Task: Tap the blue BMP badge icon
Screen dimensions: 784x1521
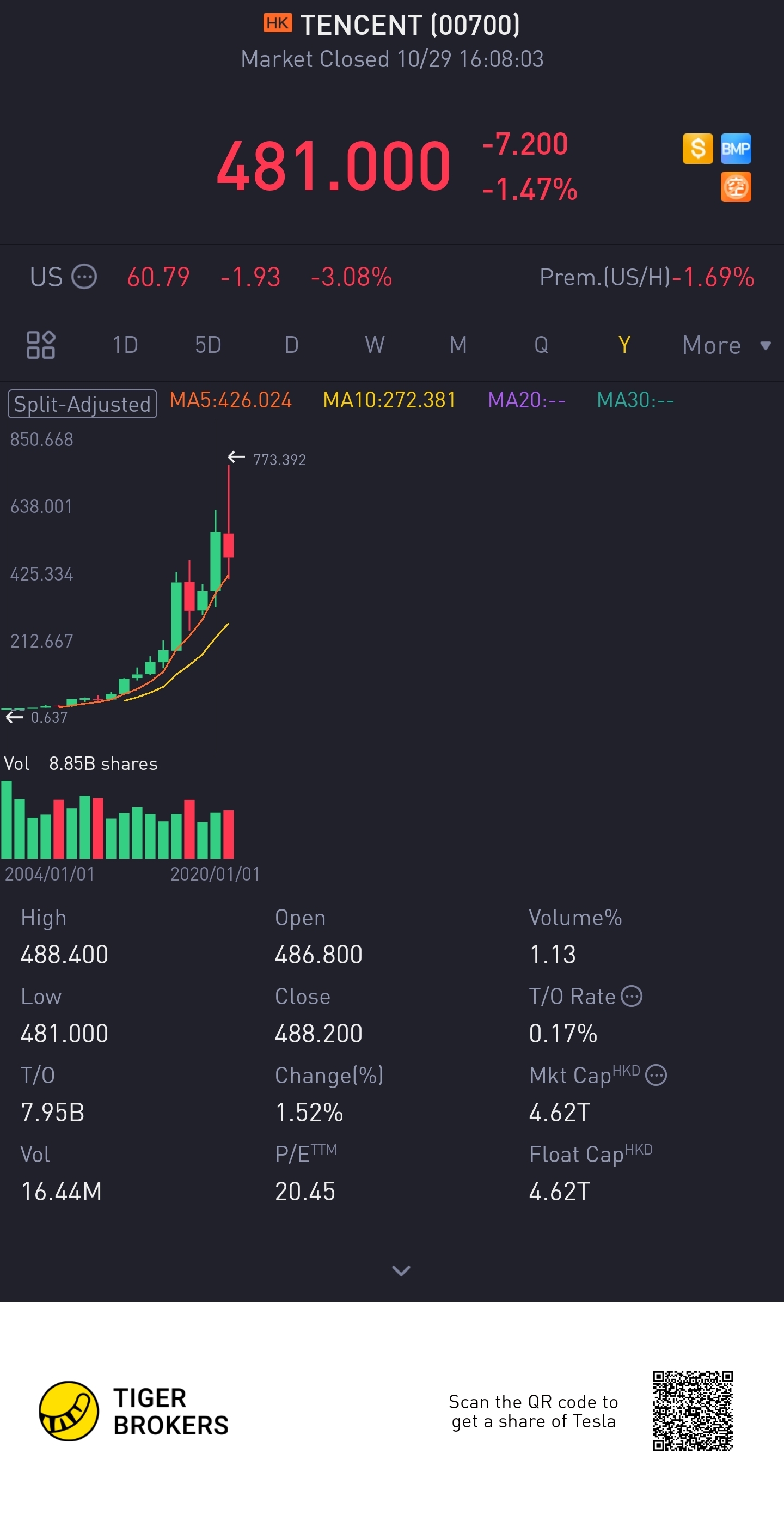Action: pos(736,148)
